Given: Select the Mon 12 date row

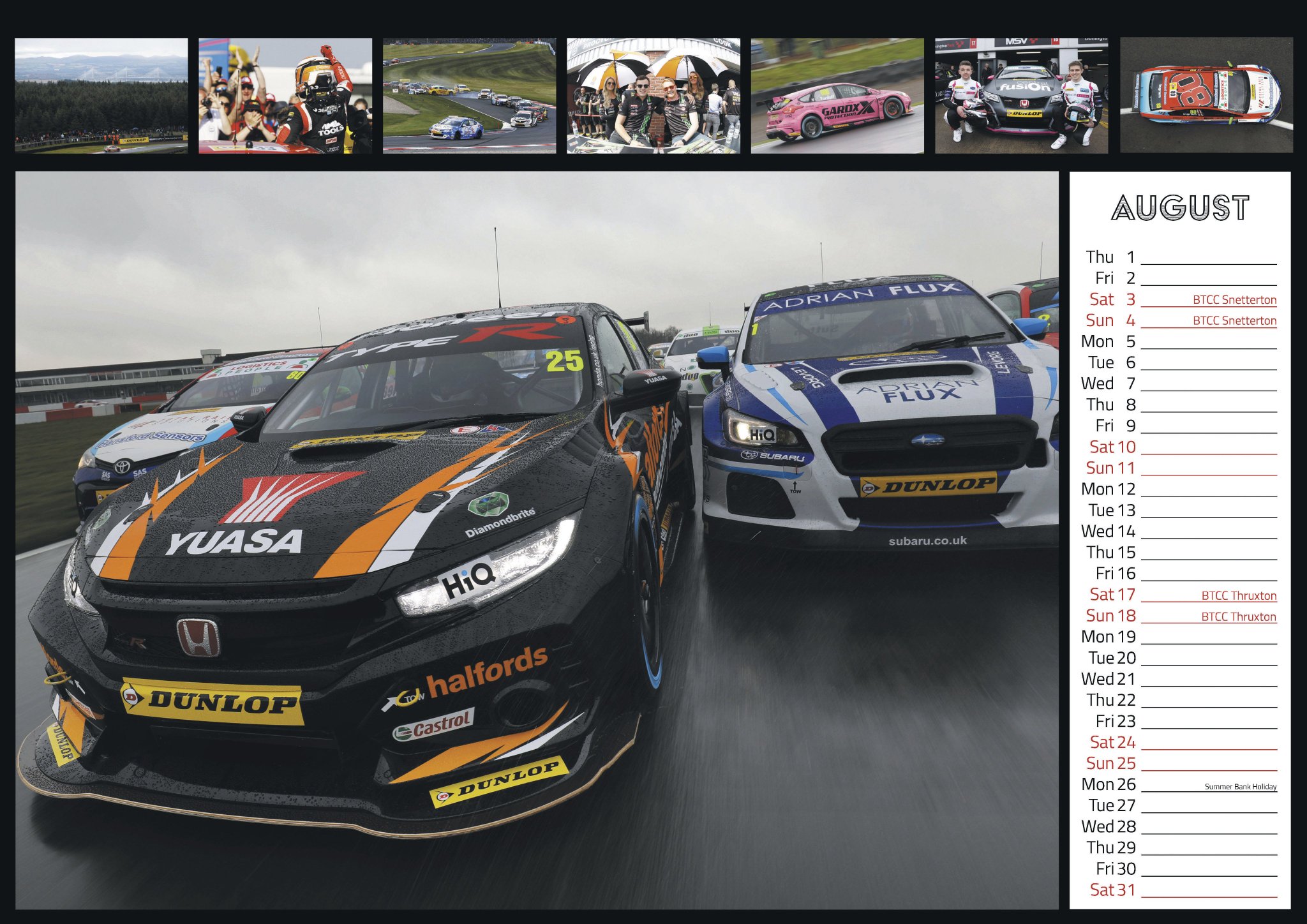Looking at the screenshot, I should coord(1179,489).
